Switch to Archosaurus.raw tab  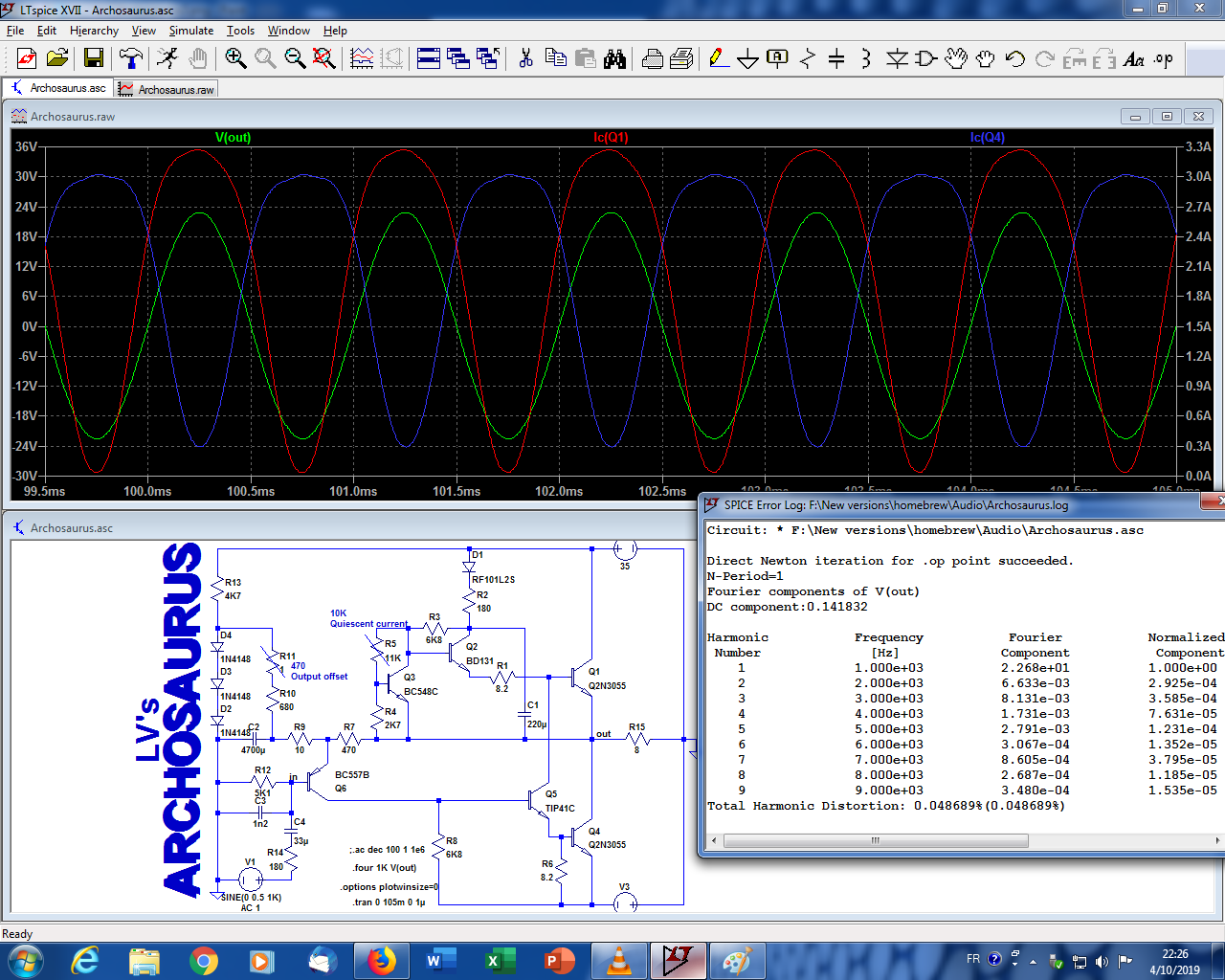(x=167, y=89)
